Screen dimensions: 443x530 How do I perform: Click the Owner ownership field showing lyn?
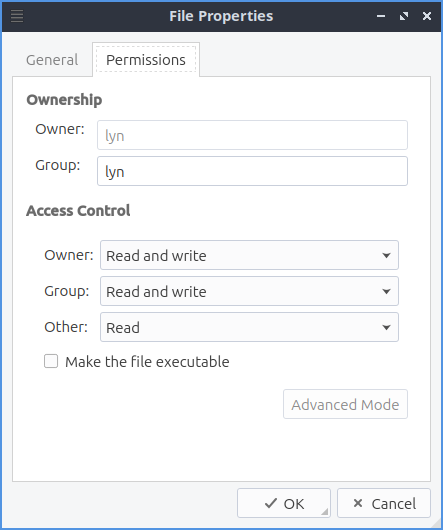click(252, 135)
